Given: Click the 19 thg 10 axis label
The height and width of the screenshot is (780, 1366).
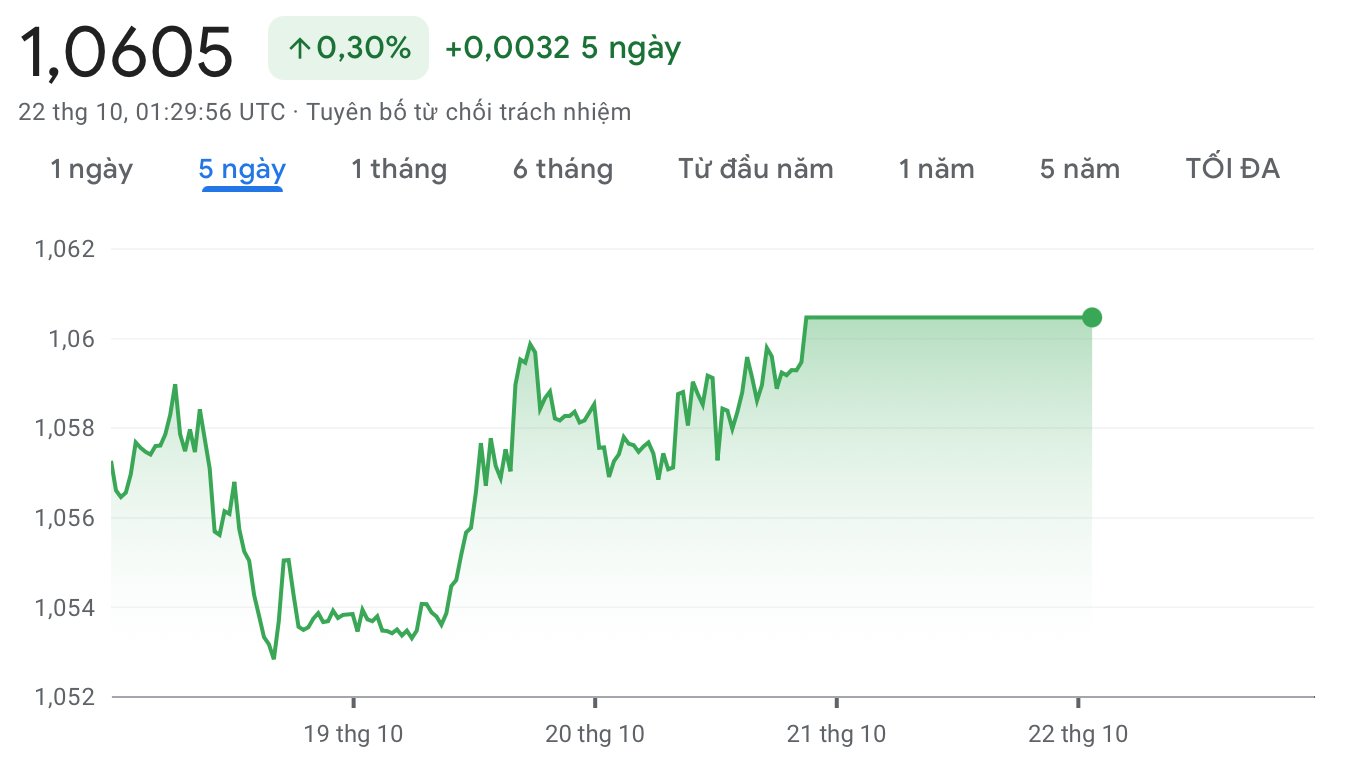Looking at the screenshot, I should coord(353,735).
